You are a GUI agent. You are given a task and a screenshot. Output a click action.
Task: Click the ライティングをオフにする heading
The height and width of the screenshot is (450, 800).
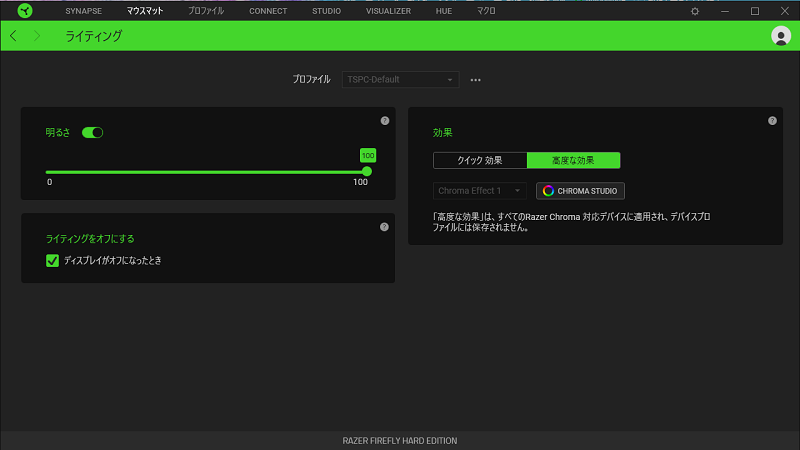[90, 239]
